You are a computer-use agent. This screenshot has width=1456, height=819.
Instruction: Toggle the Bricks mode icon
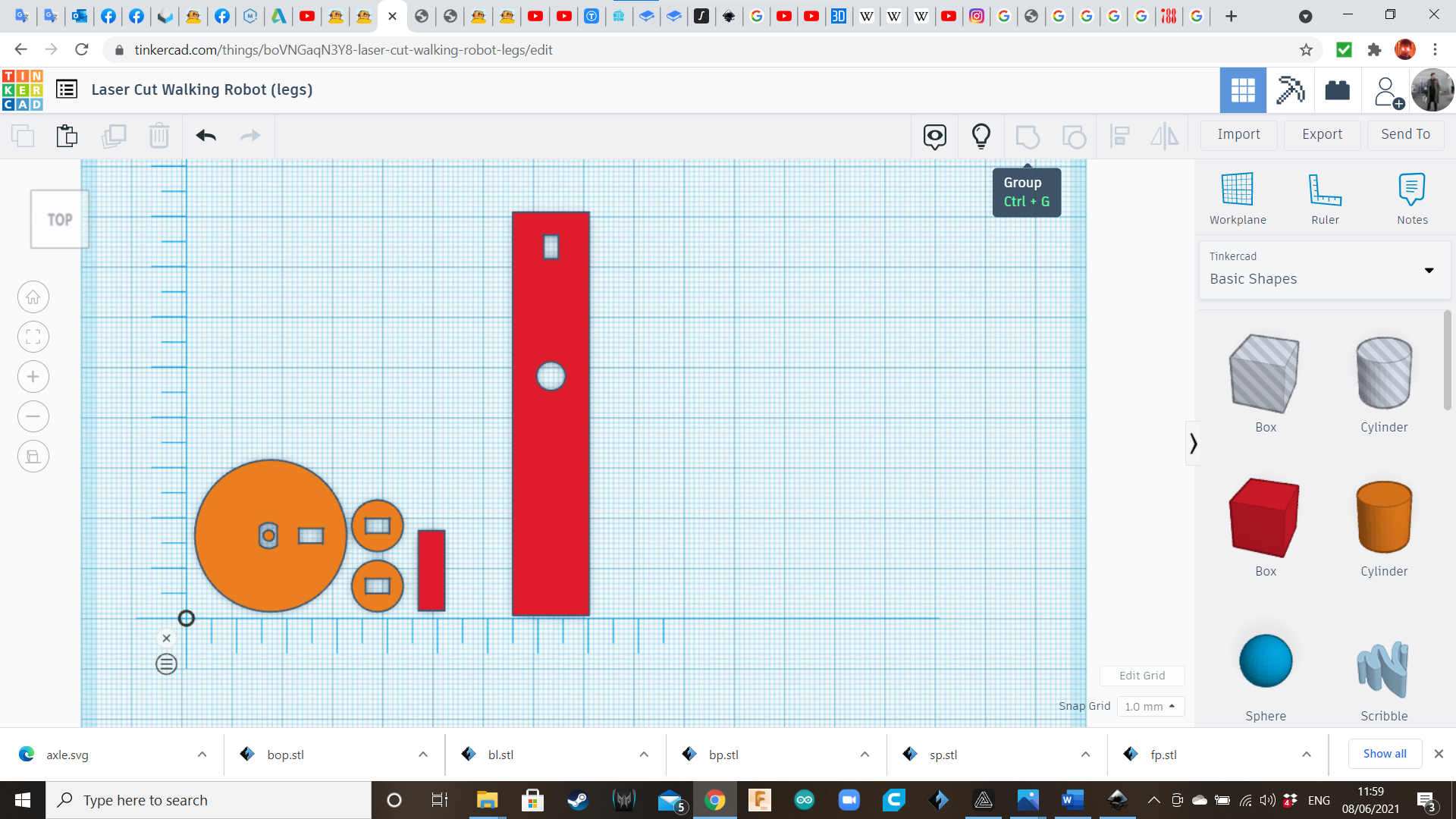coord(1337,90)
